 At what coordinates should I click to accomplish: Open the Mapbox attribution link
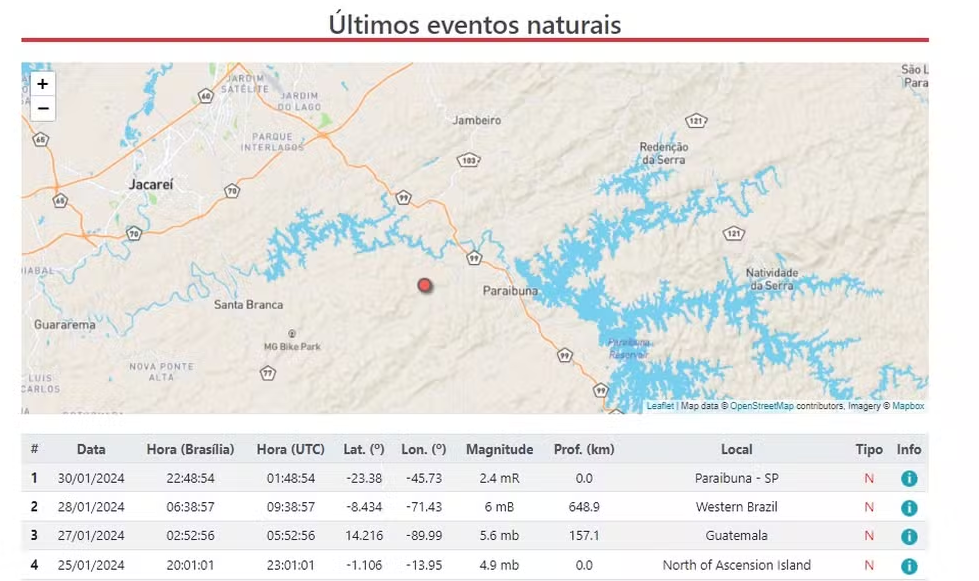(908, 407)
